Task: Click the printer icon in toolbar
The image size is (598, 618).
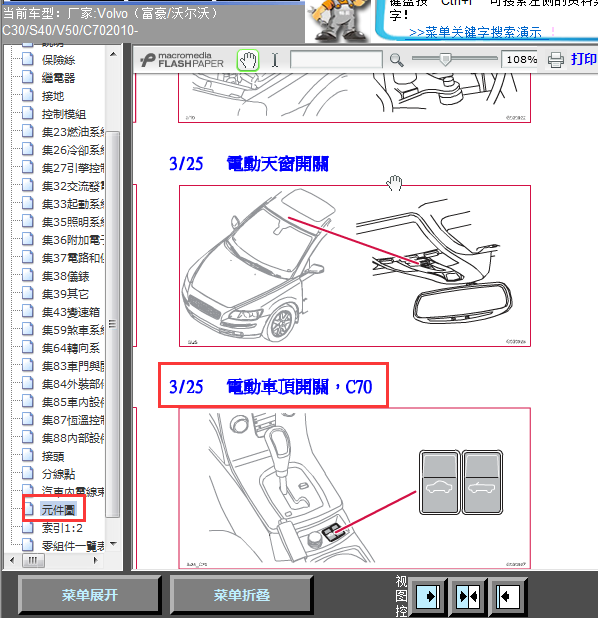Action: pos(556,60)
